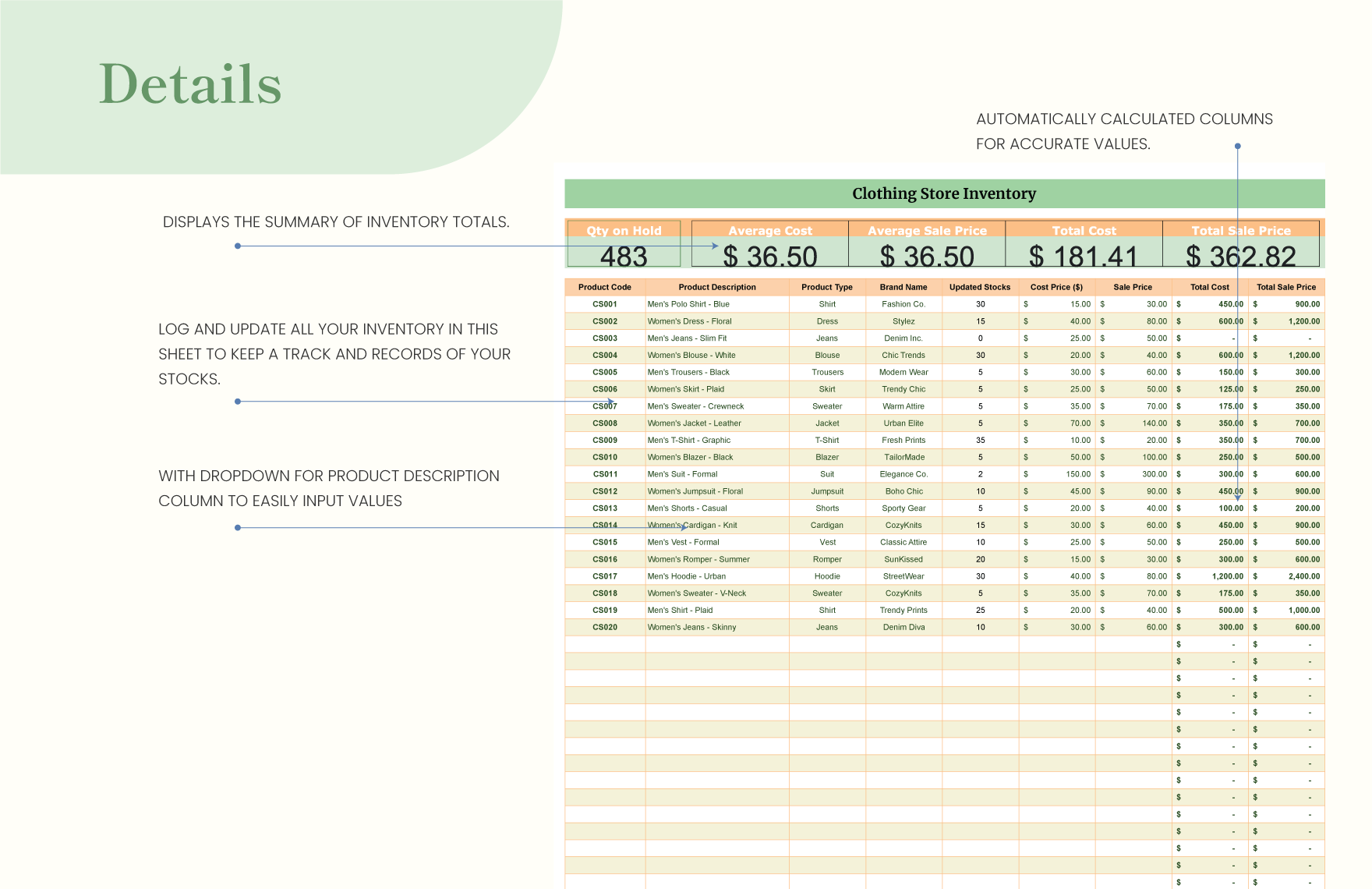
Task: Click the sale price 140.00 cell
Action: (x=1133, y=423)
